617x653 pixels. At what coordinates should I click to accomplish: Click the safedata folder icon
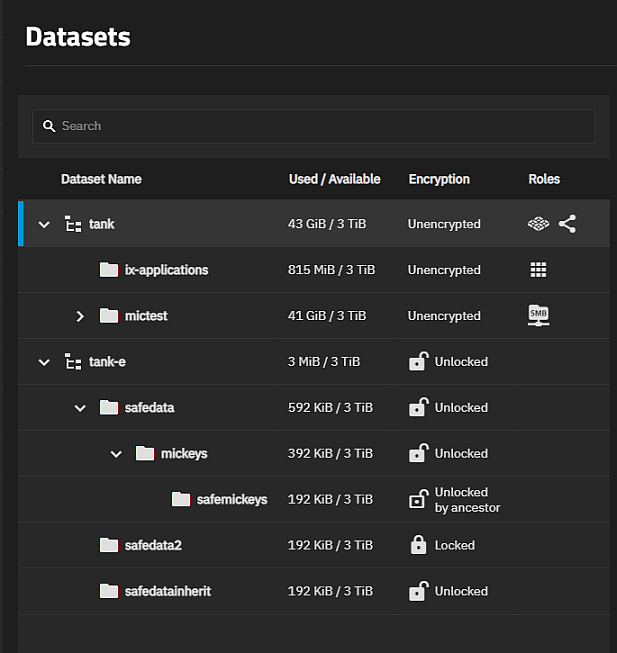(x=109, y=407)
